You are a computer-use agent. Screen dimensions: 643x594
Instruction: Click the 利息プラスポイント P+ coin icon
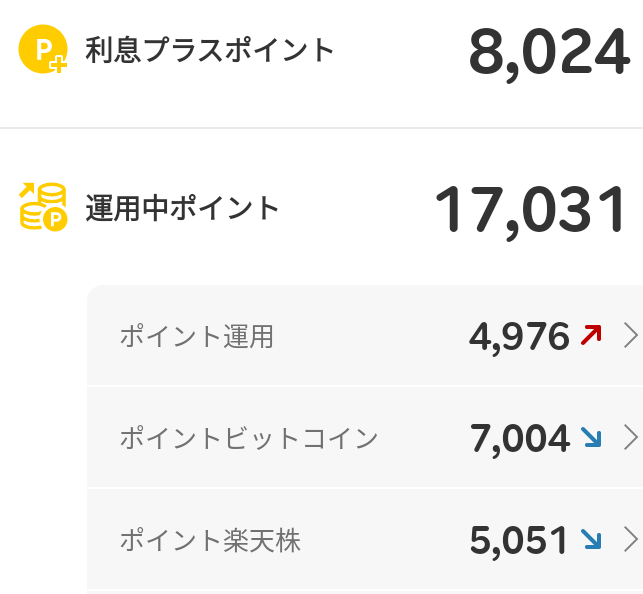[x=42, y=51]
